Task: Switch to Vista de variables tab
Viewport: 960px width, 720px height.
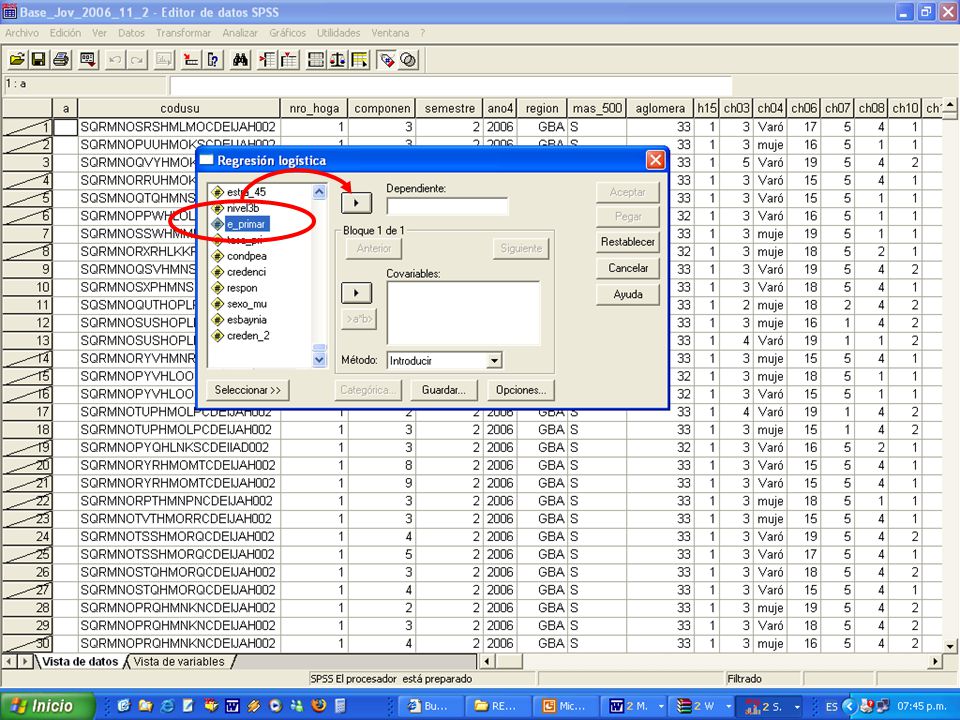Action: point(179,662)
